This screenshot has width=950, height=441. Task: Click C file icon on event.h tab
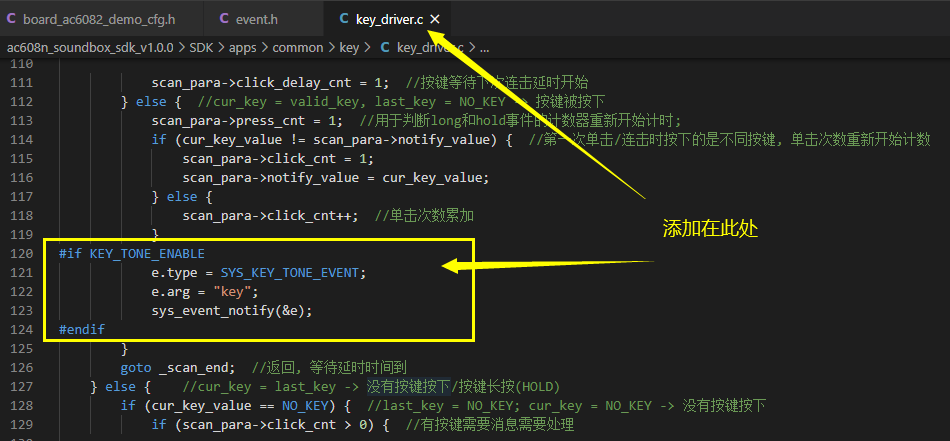click(224, 19)
